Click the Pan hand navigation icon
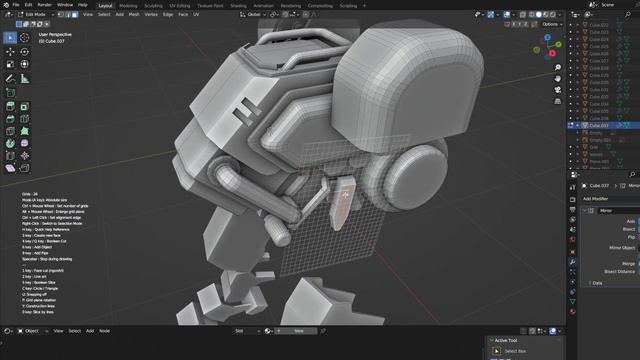The height and width of the screenshot is (360, 640). click(558, 78)
